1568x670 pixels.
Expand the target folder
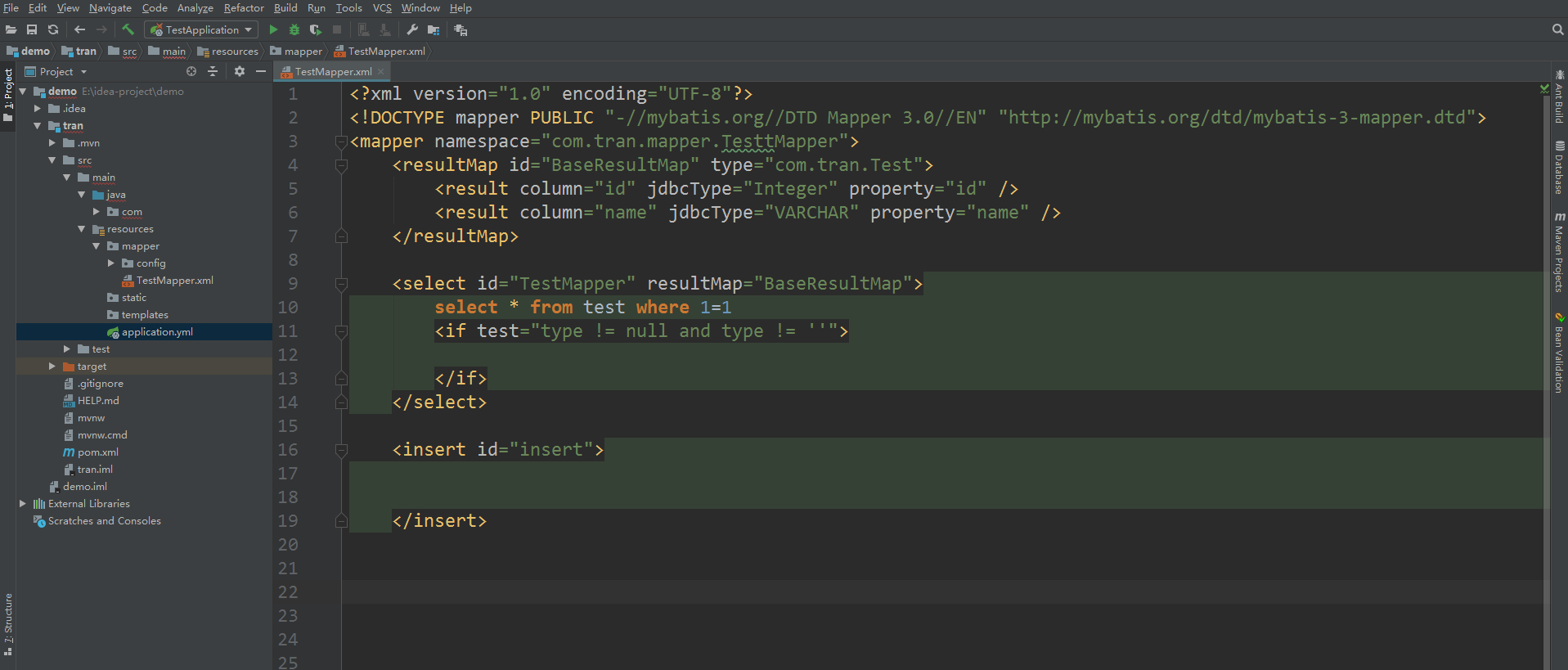pos(52,366)
